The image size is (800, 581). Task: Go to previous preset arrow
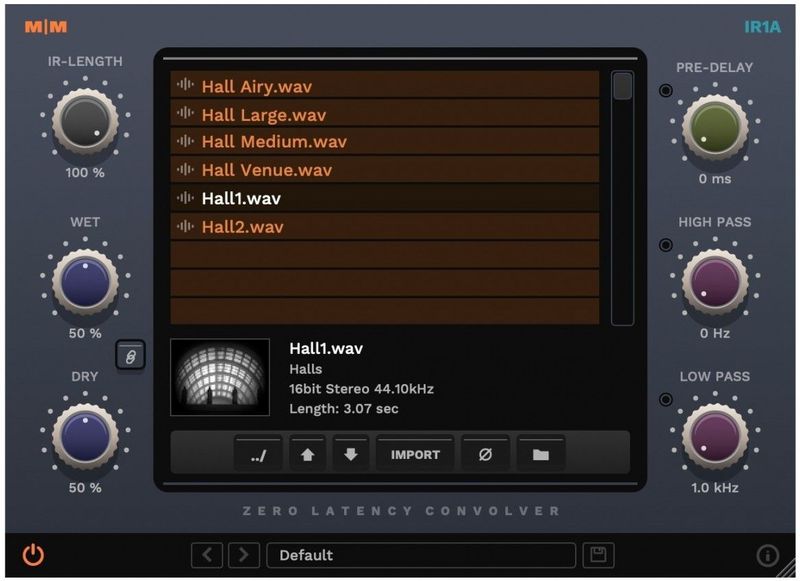[x=207, y=555]
